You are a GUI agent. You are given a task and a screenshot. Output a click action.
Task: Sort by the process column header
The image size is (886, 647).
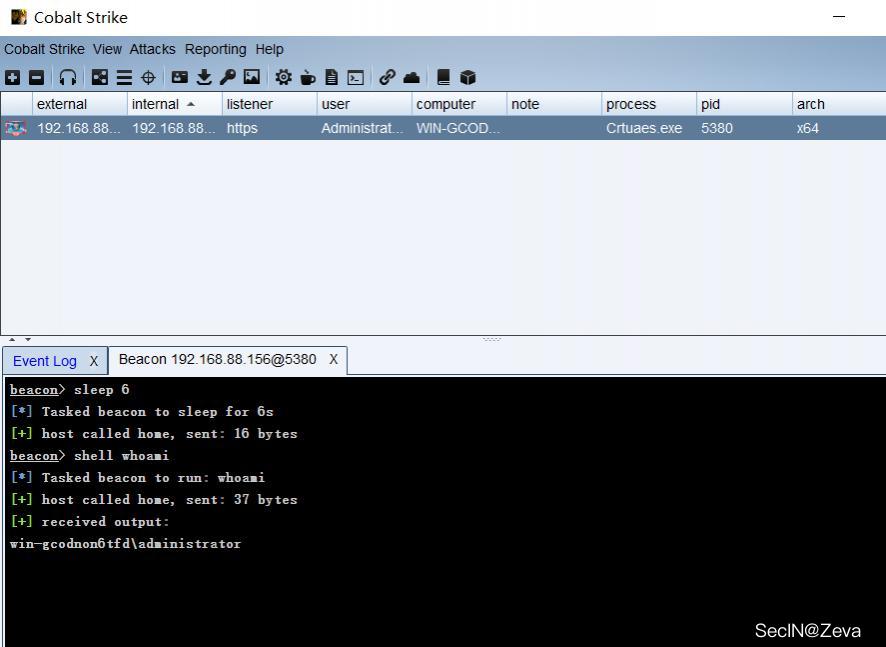(x=649, y=104)
